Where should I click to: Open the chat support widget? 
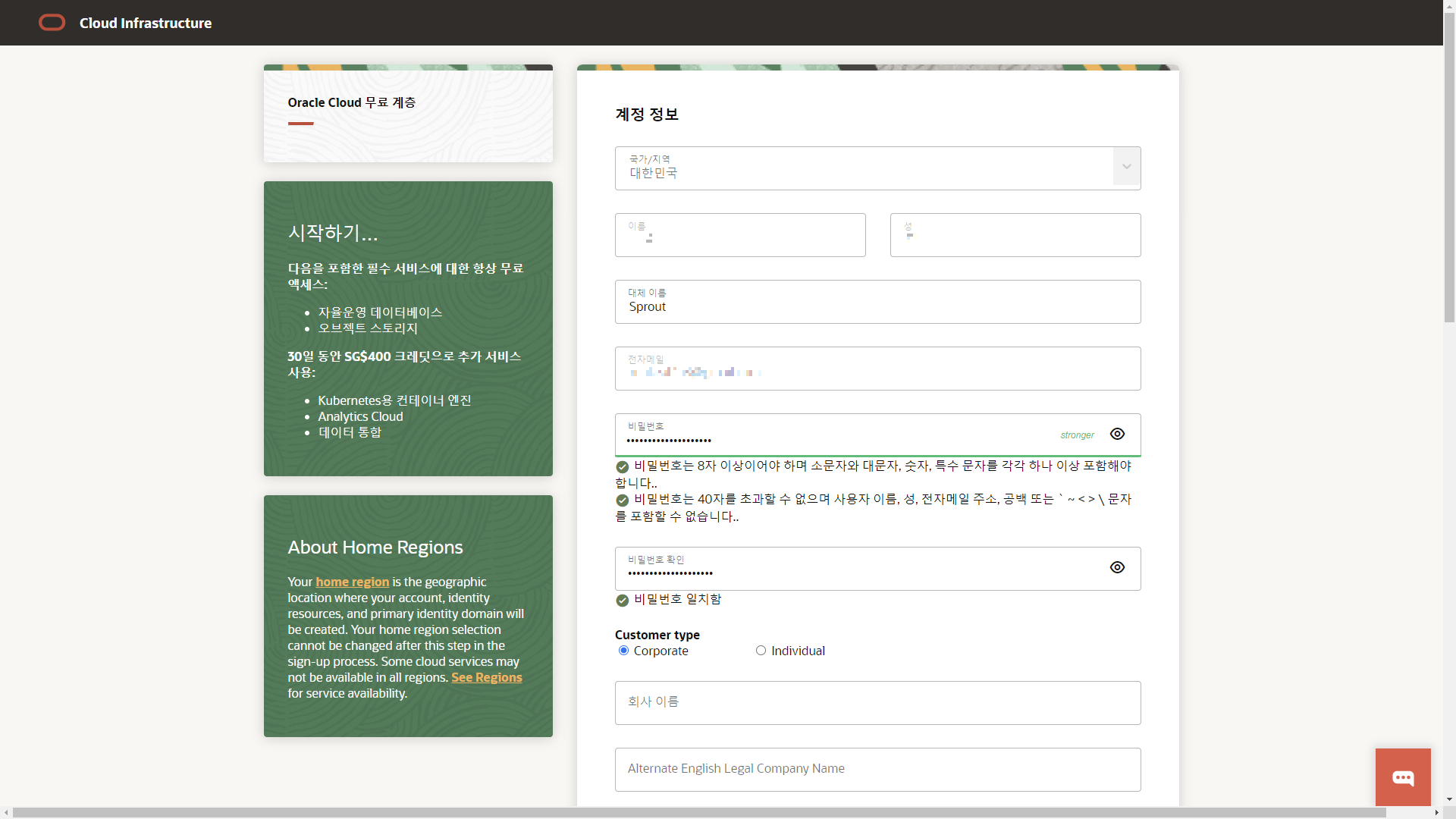click(1403, 777)
